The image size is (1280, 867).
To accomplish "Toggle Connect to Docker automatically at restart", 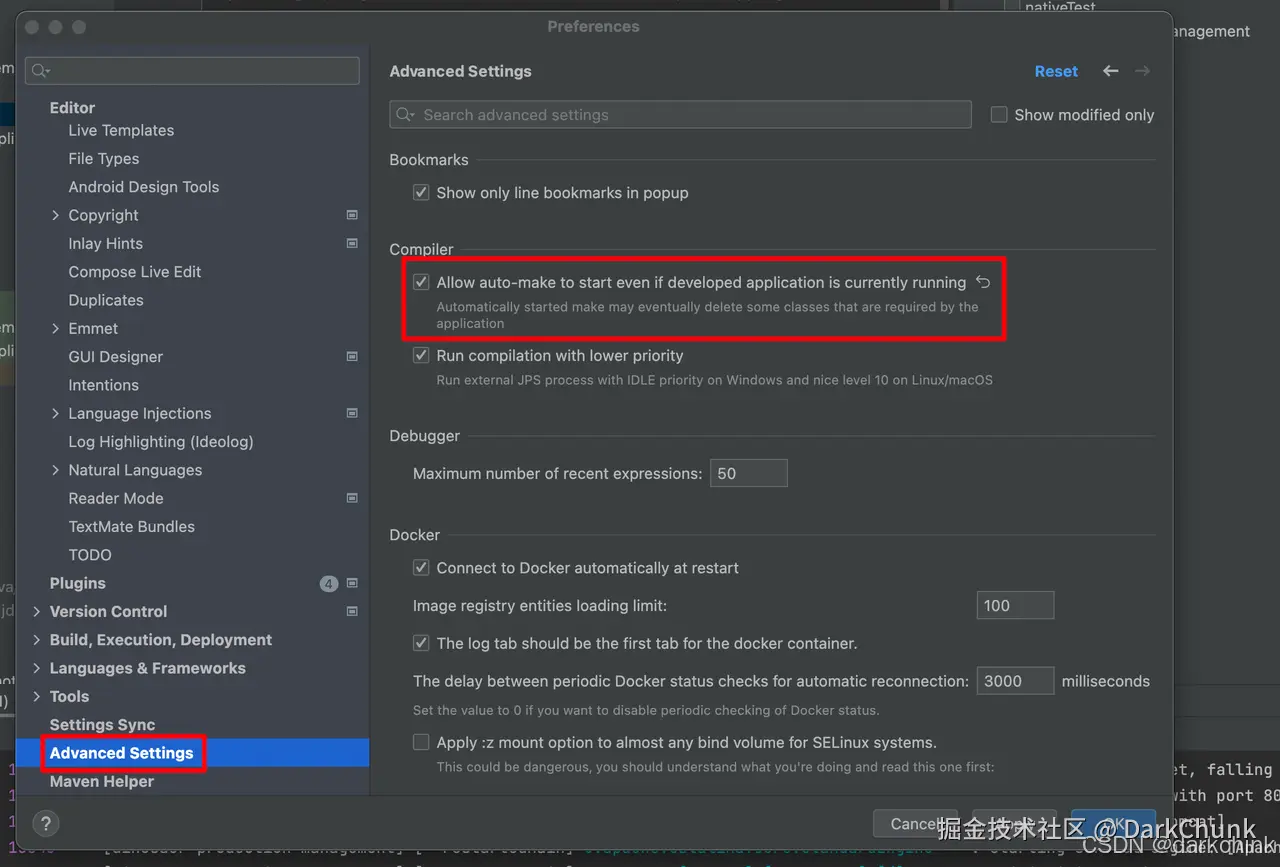I will point(421,568).
